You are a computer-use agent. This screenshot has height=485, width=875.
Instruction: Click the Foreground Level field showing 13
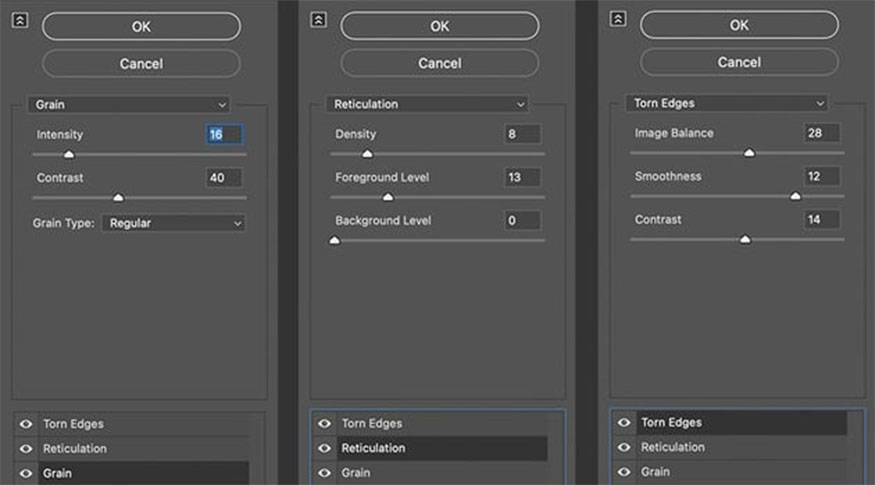(x=522, y=177)
